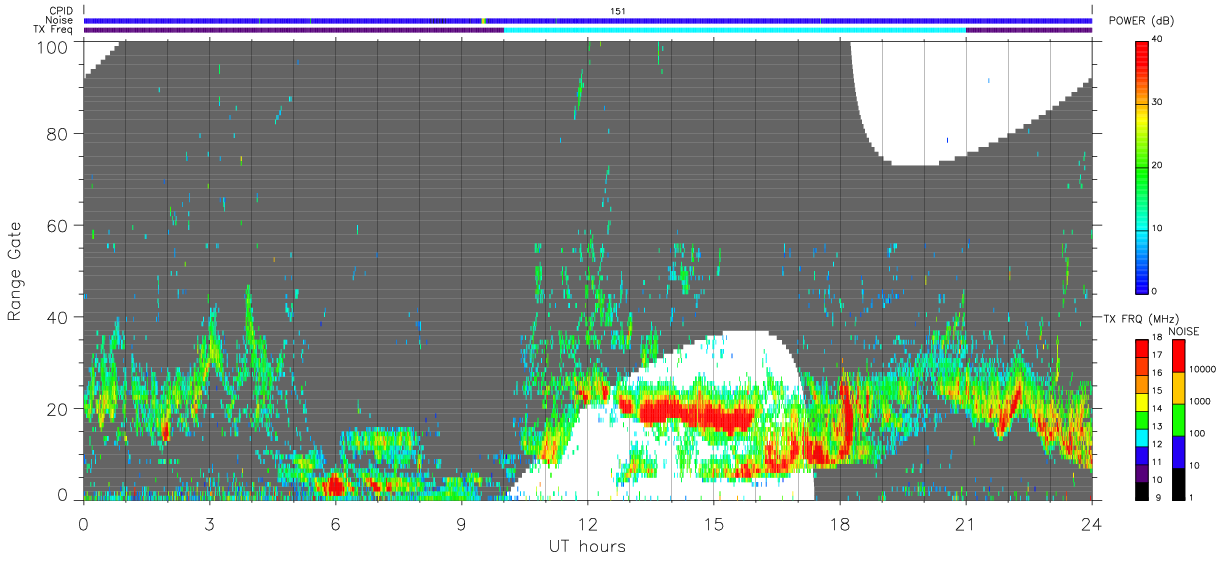
Task: Click the 100 label on the NOISE legend
Action: [1195, 433]
